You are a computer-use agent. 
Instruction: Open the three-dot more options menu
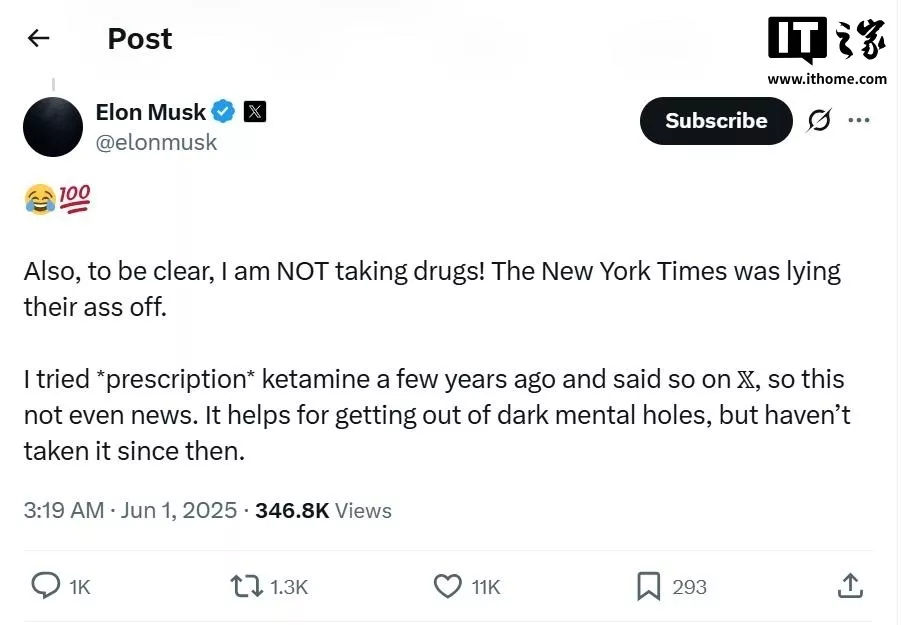(x=858, y=120)
